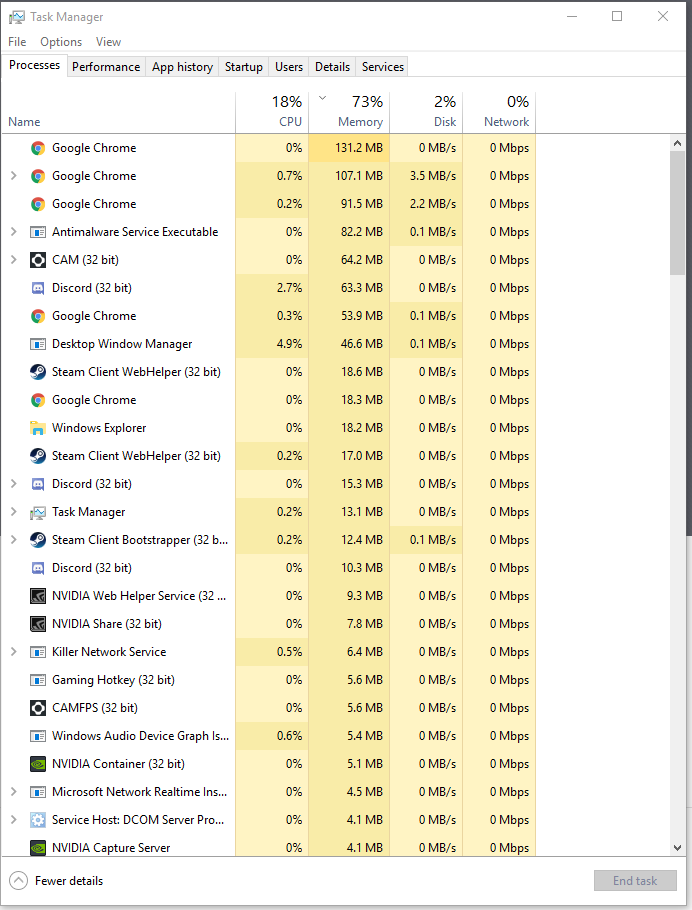Sort by the Name column header

click(118, 112)
